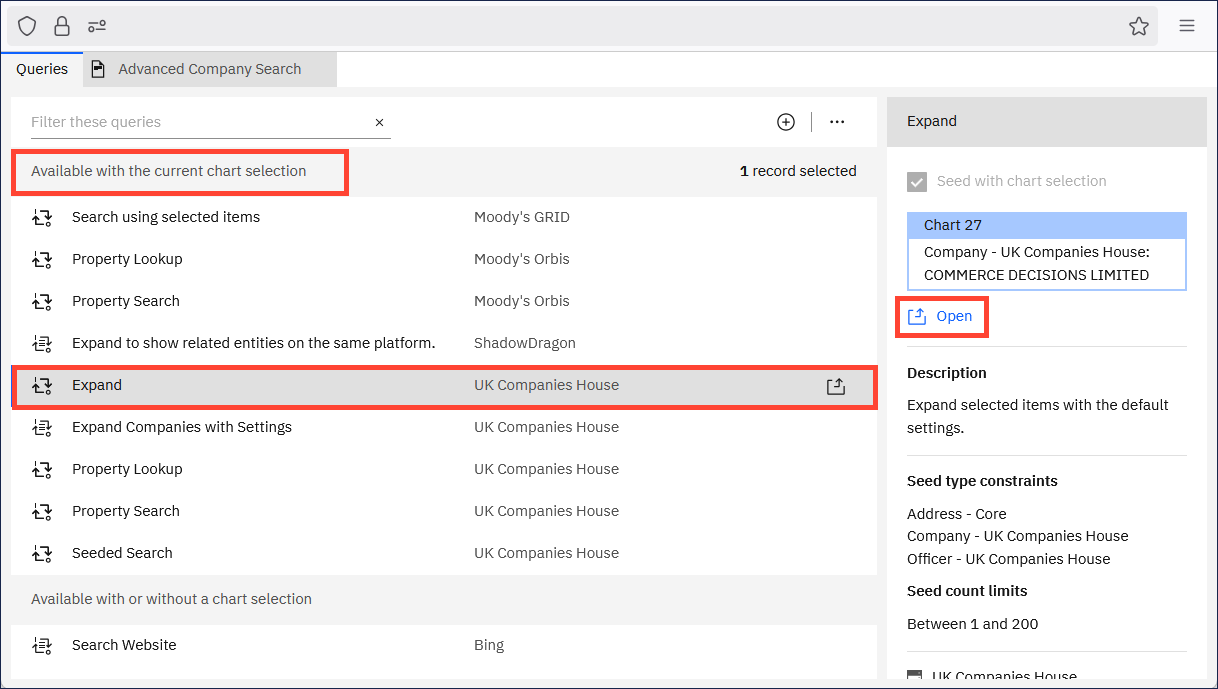Click Address - Core seed constraint
This screenshot has width=1218, height=689.
tap(957, 514)
